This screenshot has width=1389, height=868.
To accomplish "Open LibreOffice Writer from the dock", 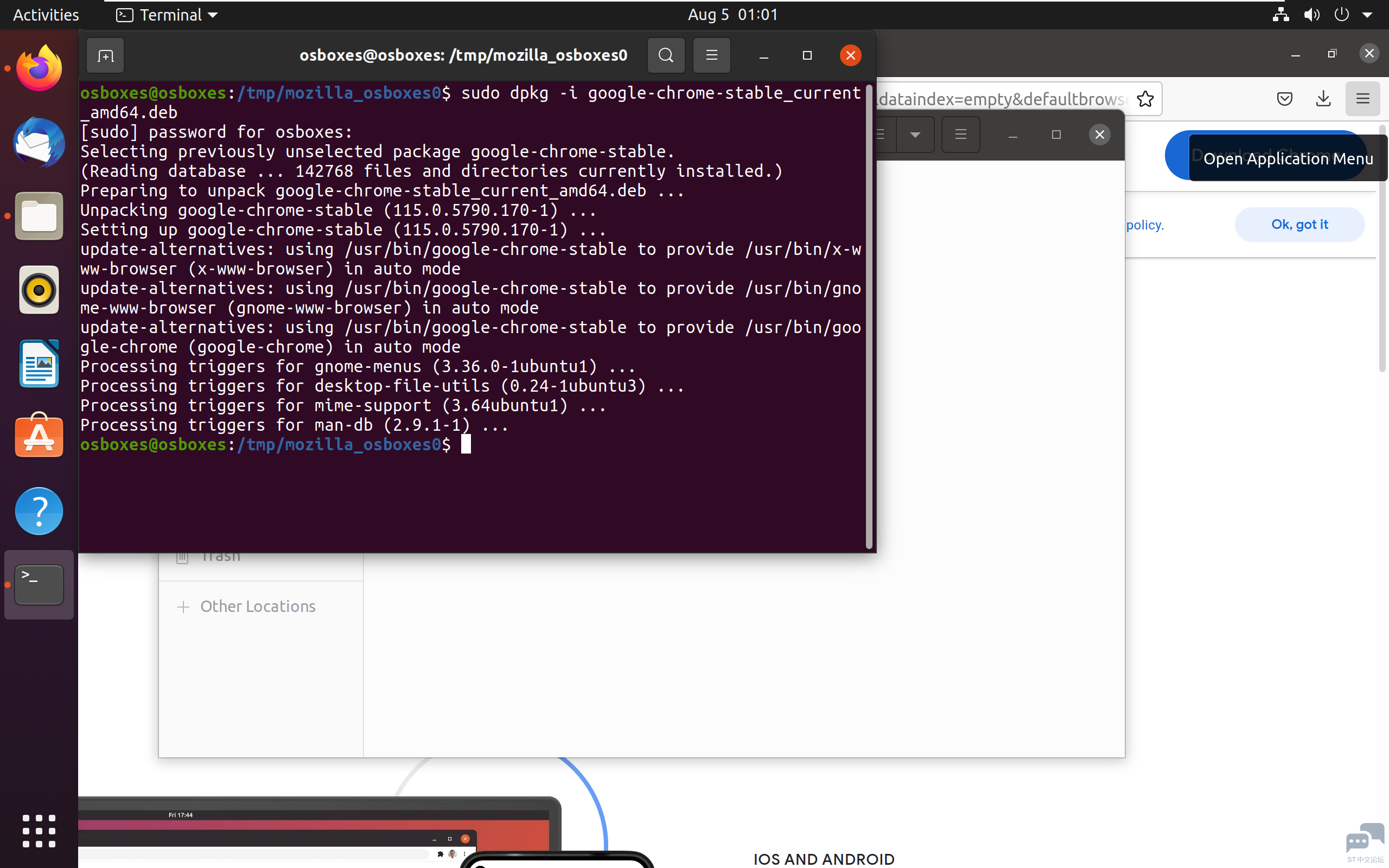I will click(39, 364).
